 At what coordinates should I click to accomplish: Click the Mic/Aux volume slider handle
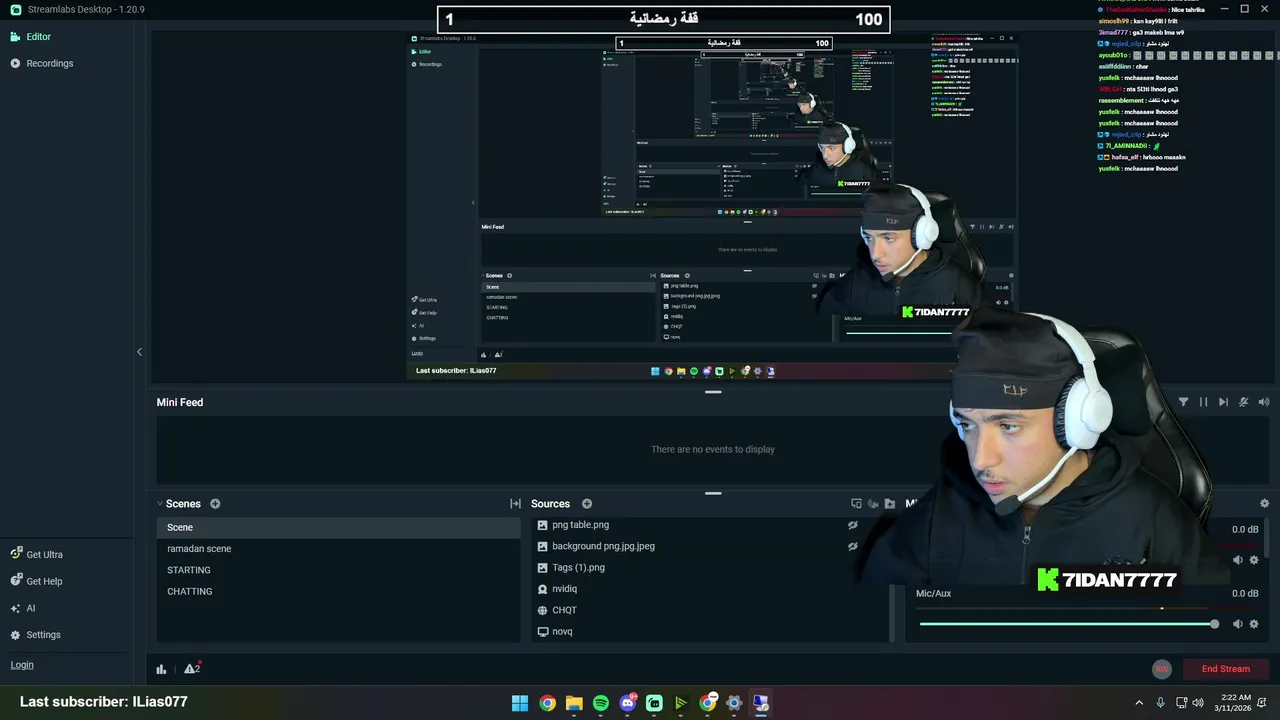[1214, 624]
